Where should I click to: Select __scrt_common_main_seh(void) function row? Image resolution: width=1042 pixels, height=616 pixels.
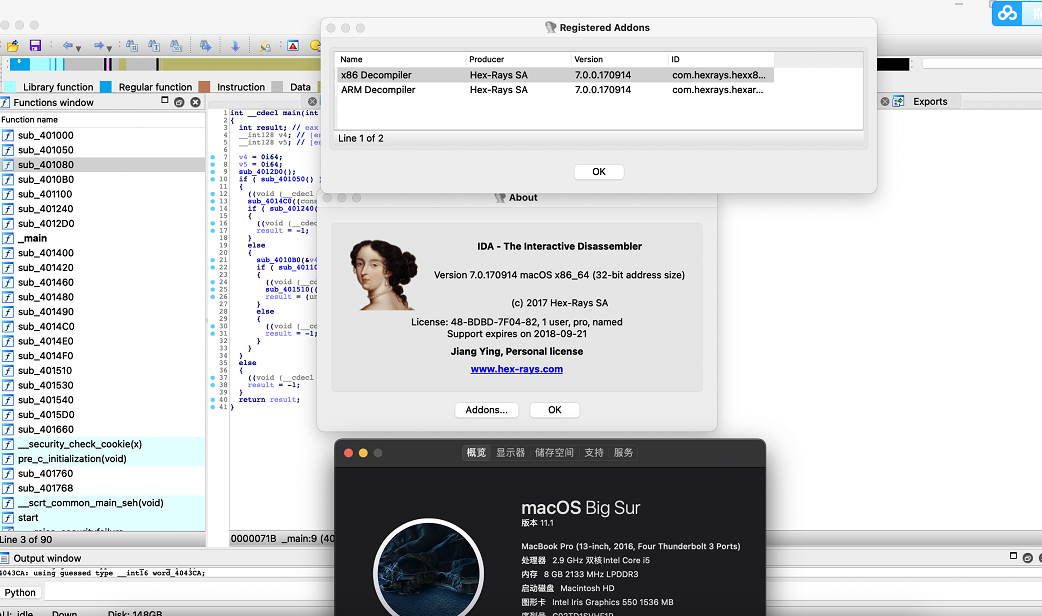click(x=102, y=503)
